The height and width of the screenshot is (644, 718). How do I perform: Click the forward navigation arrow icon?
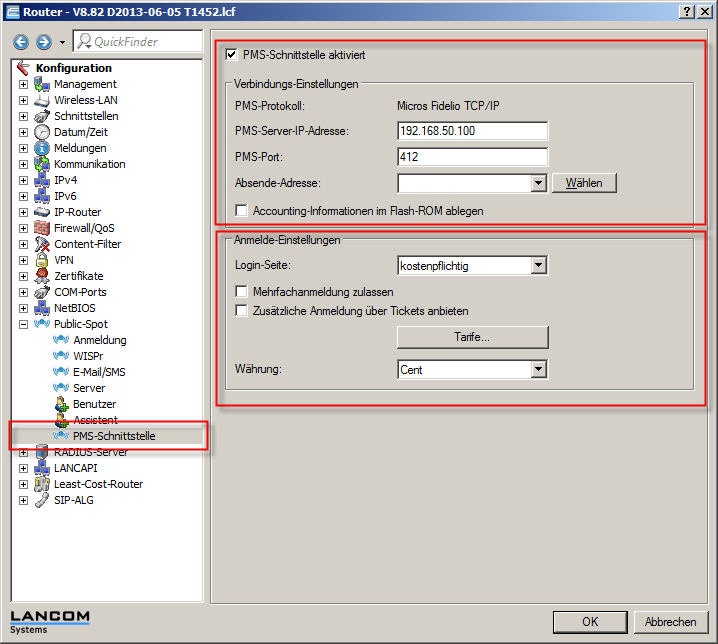pyautogui.click(x=43, y=42)
